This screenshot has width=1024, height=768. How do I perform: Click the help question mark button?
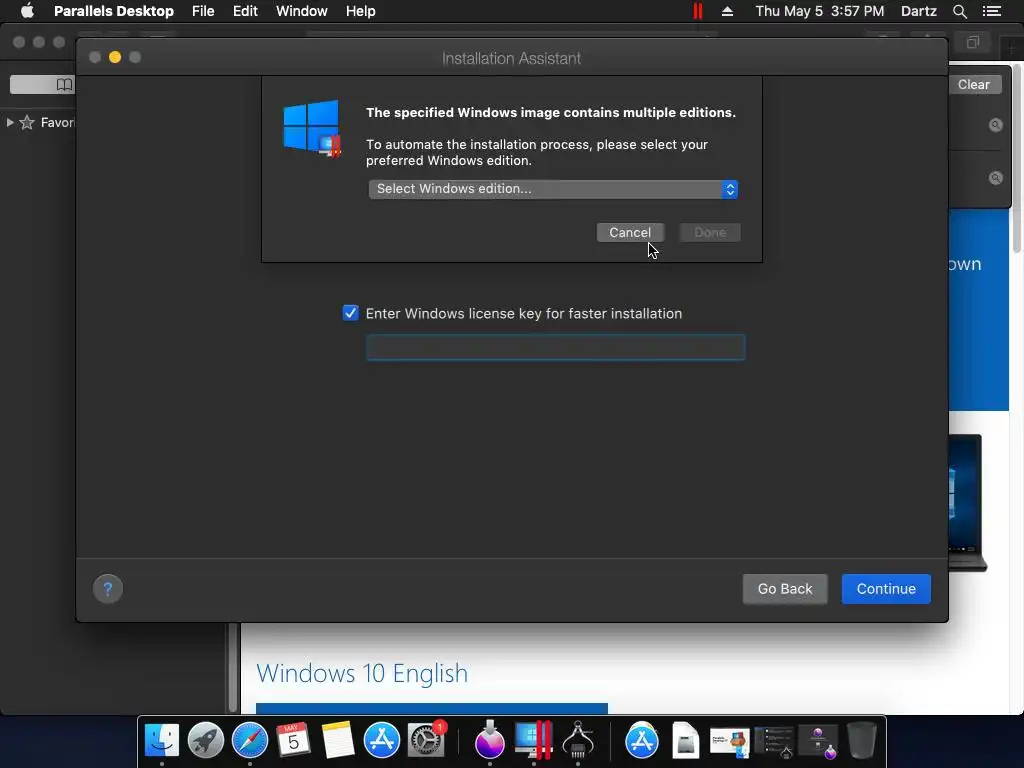pos(108,588)
